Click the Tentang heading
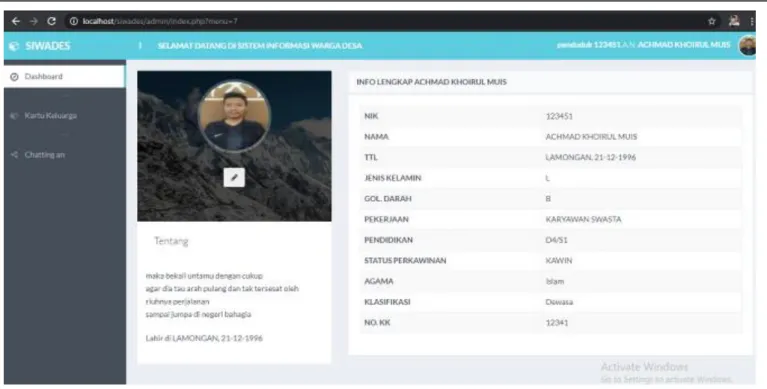The width and height of the screenshot is (767, 389). [171, 241]
